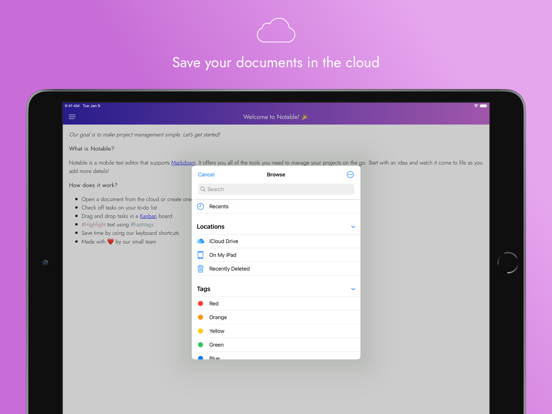Click the italic "Our goal is to make" intro line
This screenshot has height=414, width=552.
click(145, 134)
